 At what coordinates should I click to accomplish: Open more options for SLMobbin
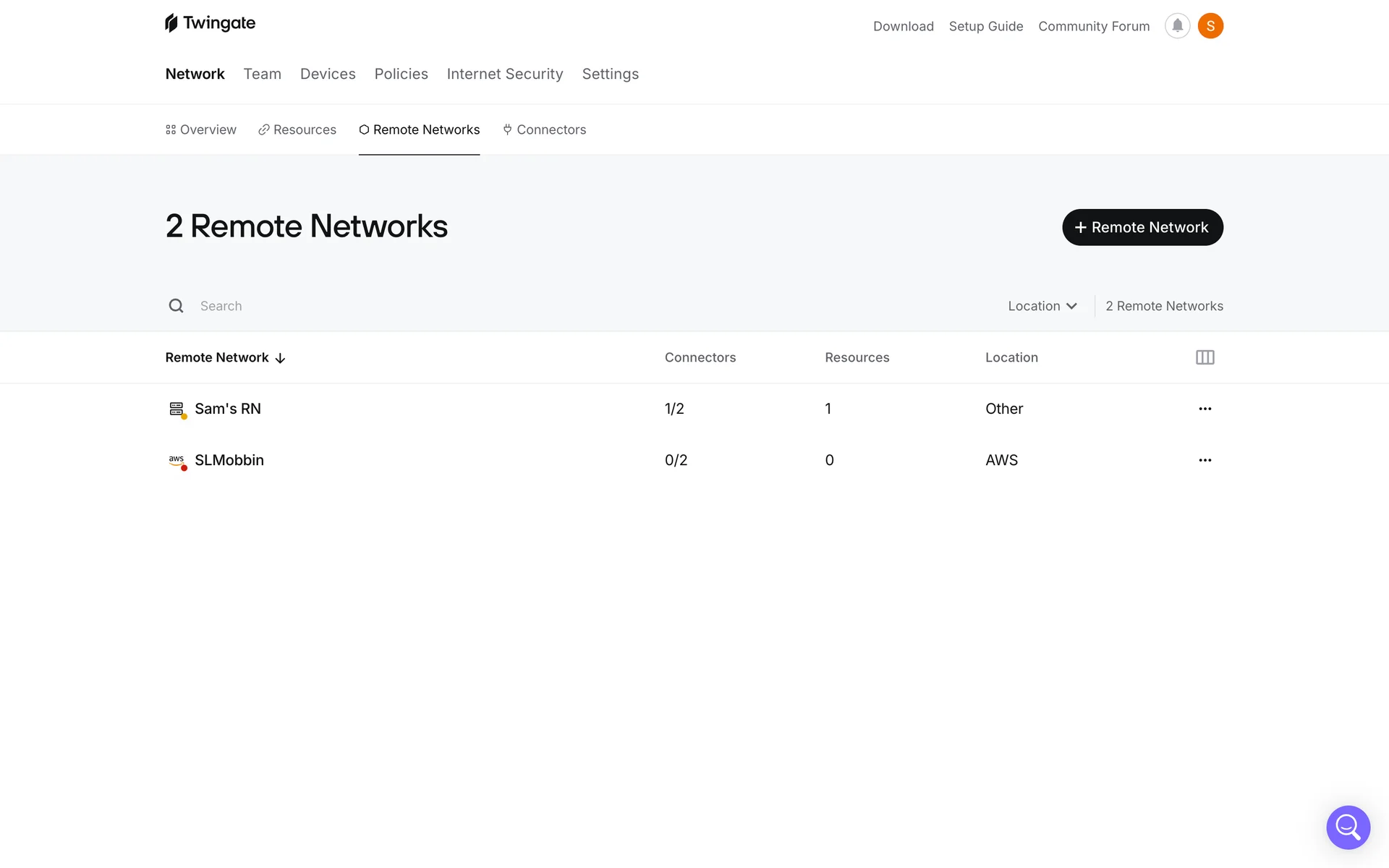tap(1205, 460)
